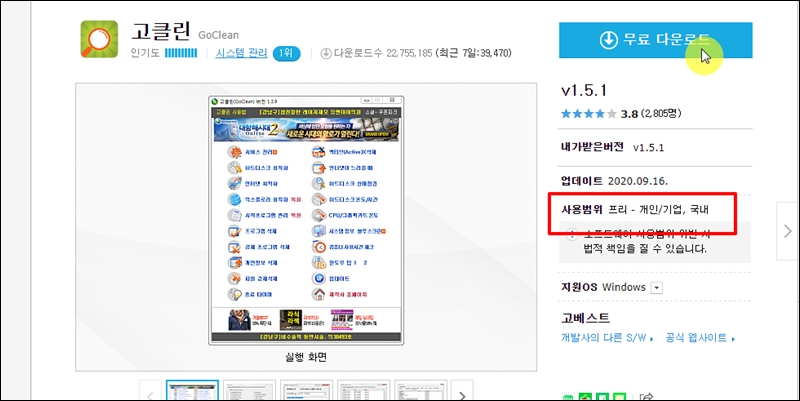Open the 시스템 관리 category link

pyautogui.click(x=241, y=53)
